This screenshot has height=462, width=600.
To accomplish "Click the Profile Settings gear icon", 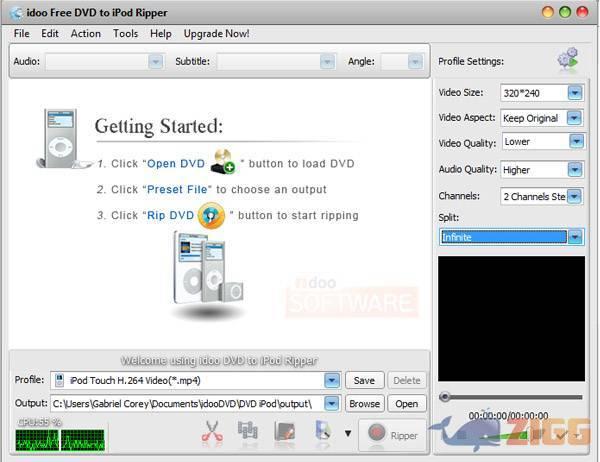I will (x=568, y=60).
